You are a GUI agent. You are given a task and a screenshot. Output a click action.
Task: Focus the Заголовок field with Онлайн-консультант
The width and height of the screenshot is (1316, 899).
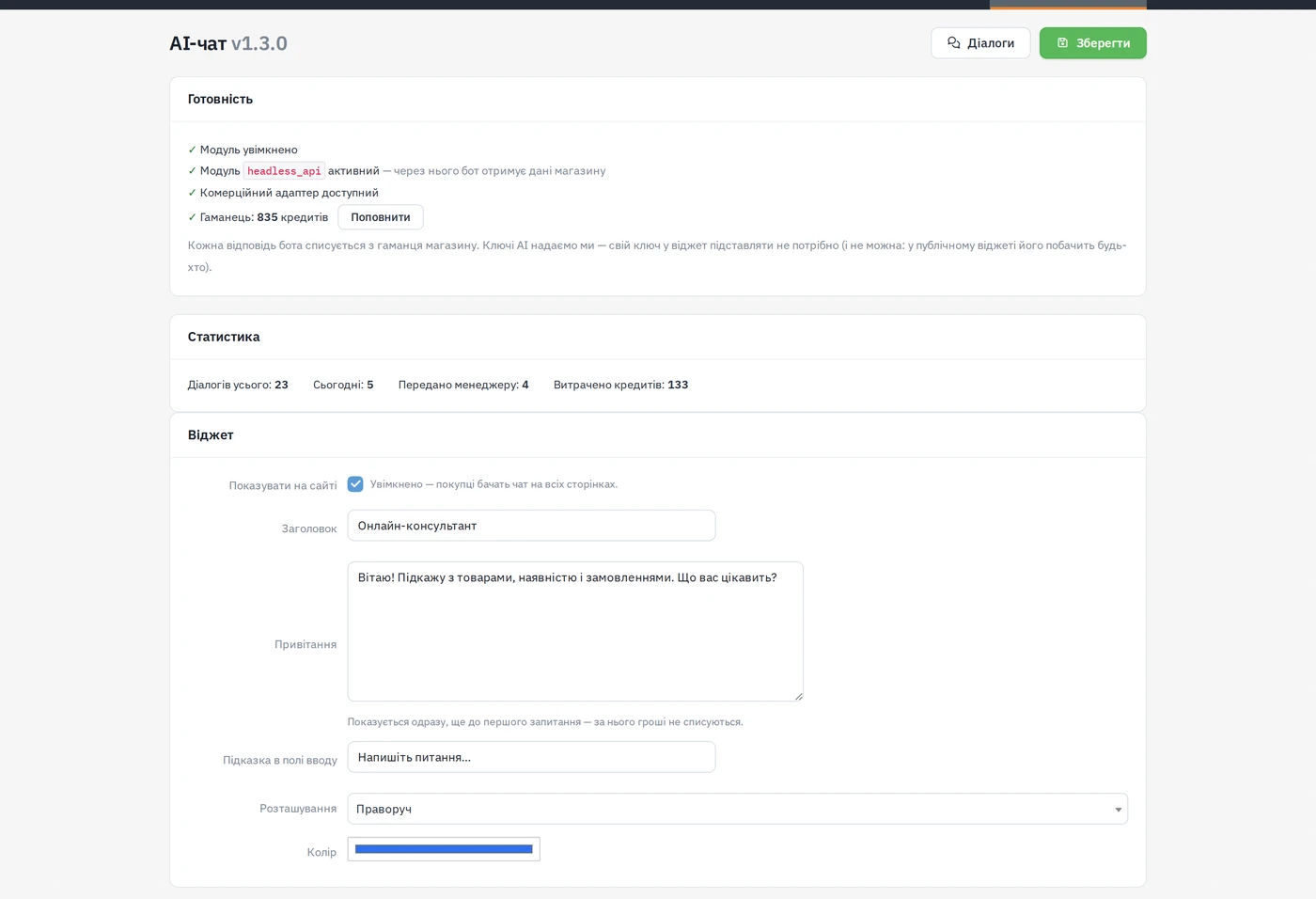tap(531, 526)
